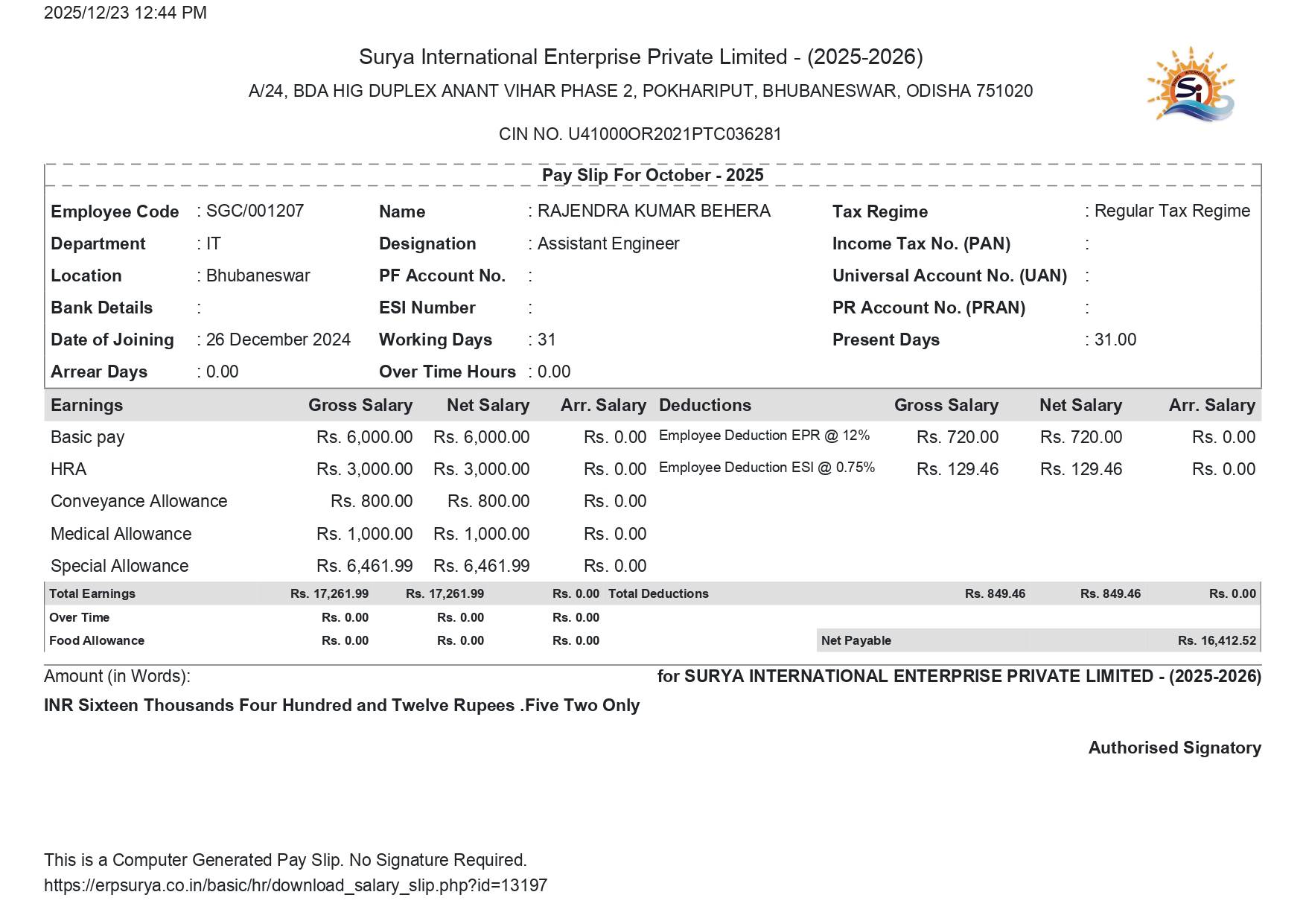1306x924 pixels.
Task: Select the 'Computer Generated Pay Slip' notice
Action: click(x=285, y=860)
